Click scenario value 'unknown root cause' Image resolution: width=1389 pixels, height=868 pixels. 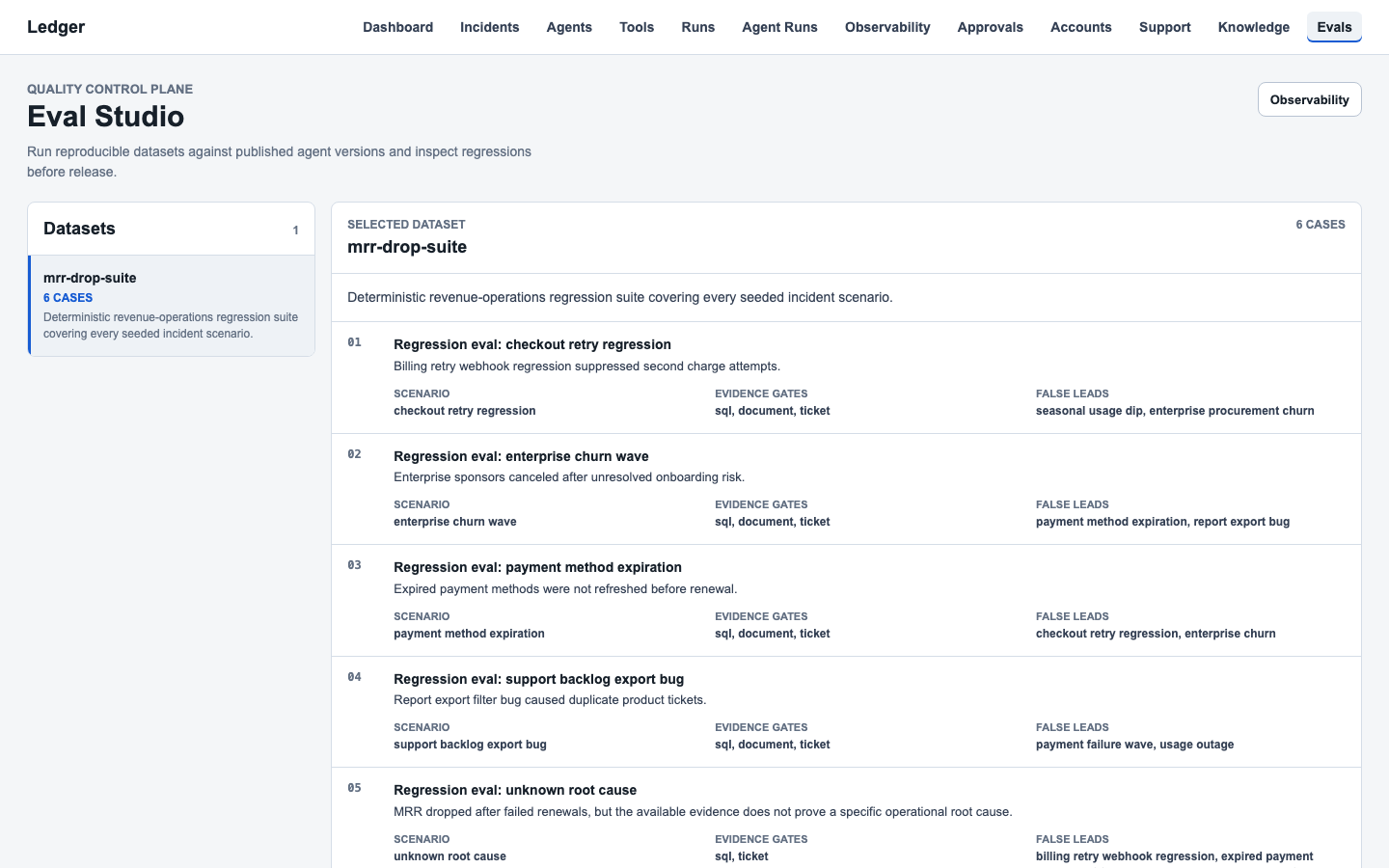coord(449,856)
